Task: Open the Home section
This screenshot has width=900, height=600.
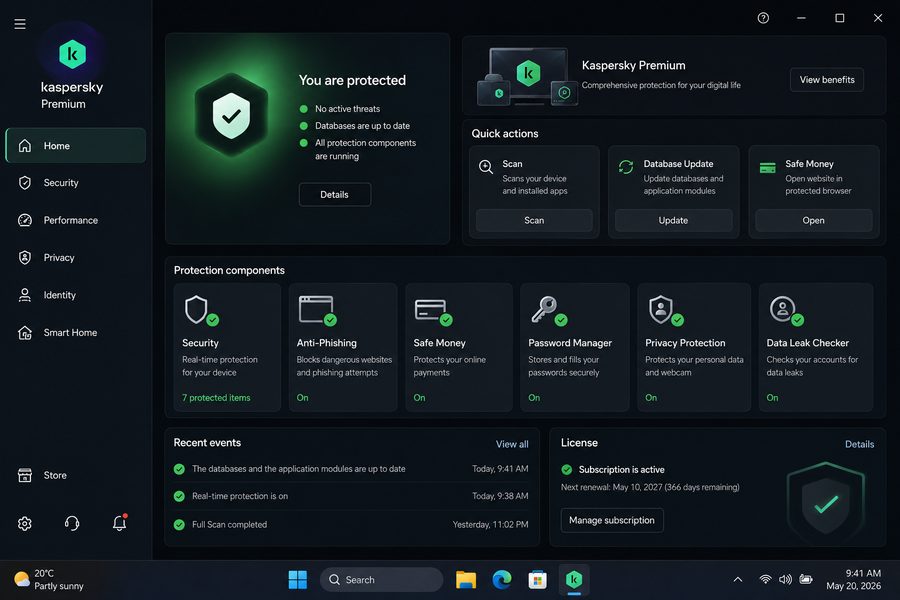Action: click(76, 146)
